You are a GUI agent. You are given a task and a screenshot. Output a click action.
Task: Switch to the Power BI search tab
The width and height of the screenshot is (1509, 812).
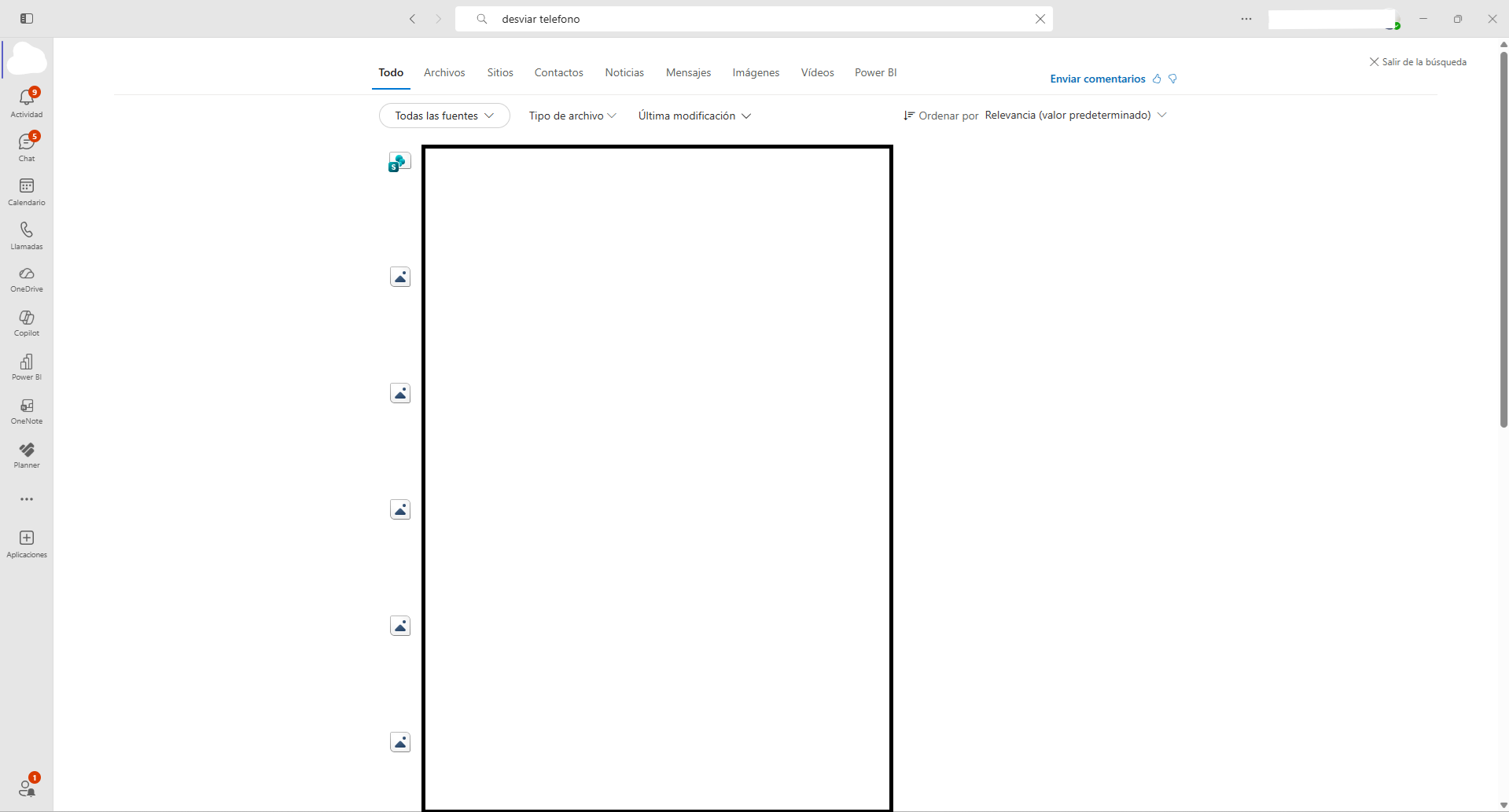[x=876, y=72]
